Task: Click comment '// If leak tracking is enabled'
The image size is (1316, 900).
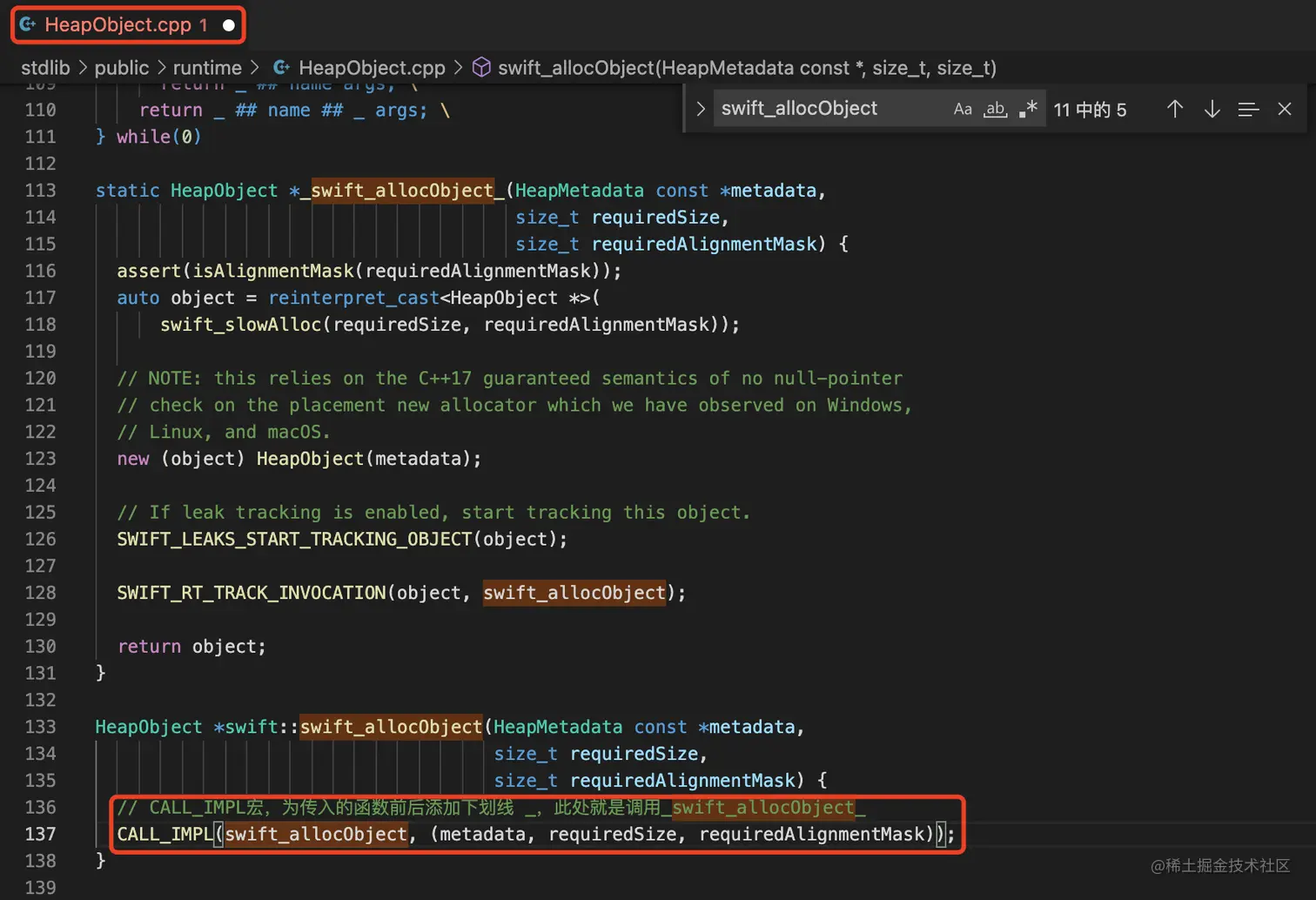Action: pyautogui.click(x=433, y=513)
